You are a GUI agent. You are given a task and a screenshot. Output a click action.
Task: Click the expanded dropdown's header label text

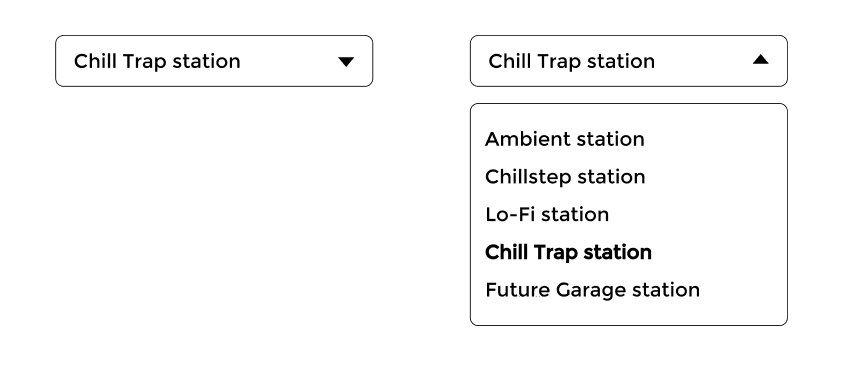(x=572, y=61)
